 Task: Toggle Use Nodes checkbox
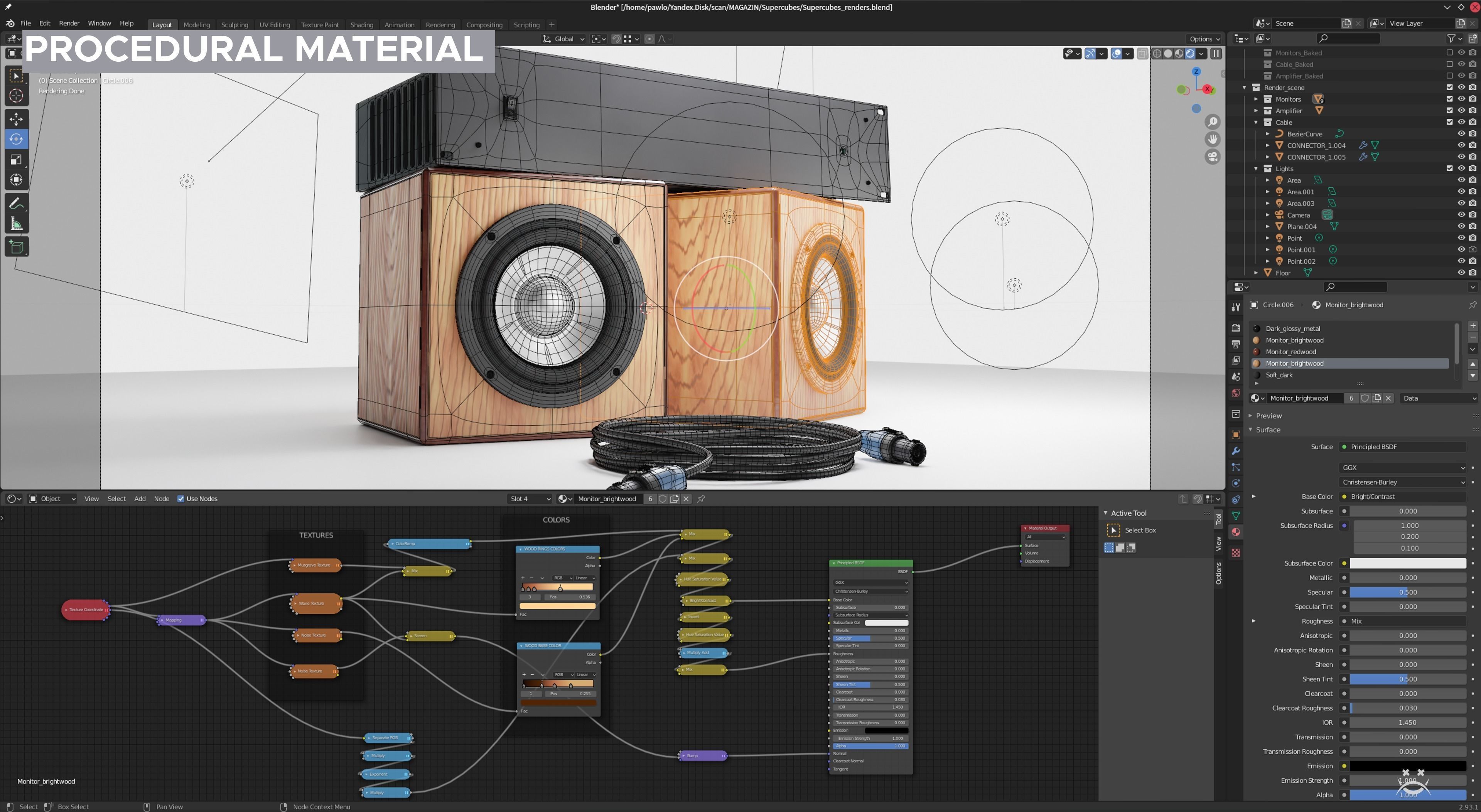180,499
